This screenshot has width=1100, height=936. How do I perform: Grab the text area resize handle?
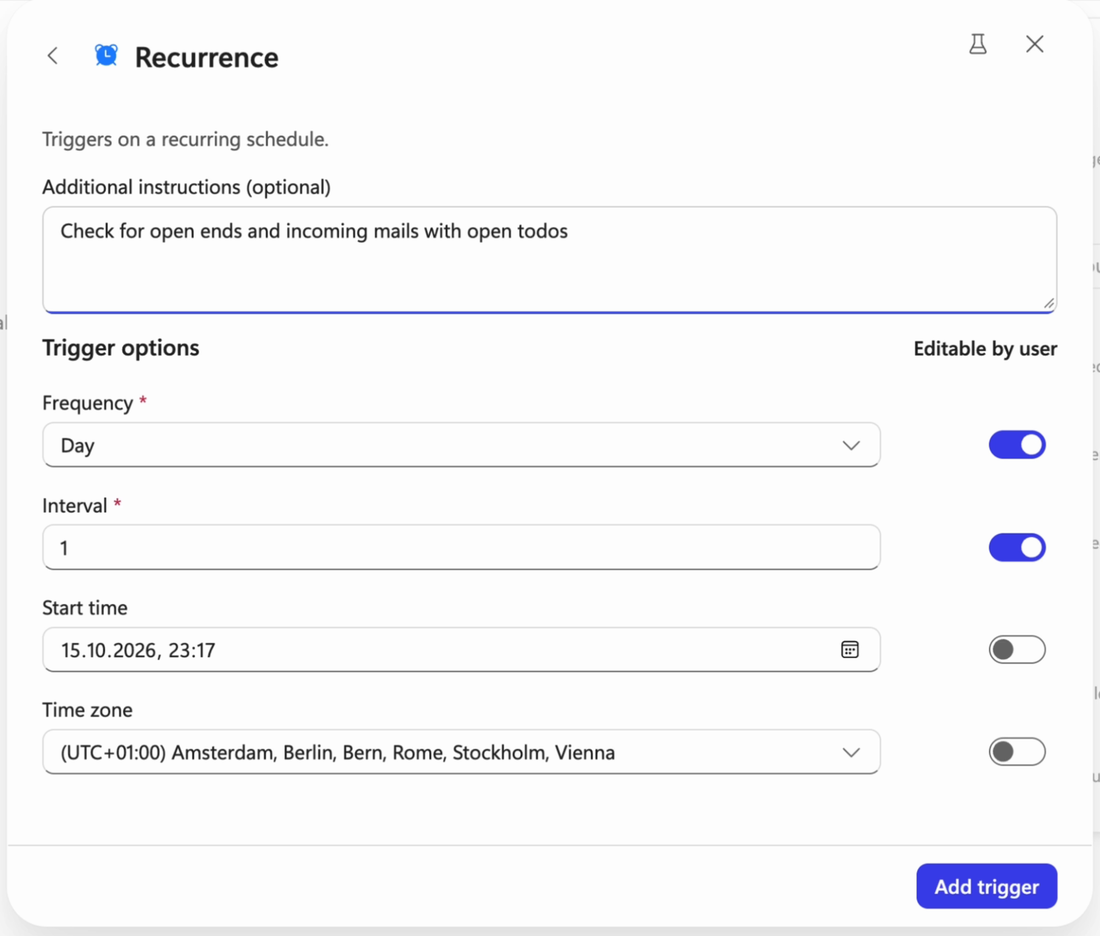click(x=1048, y=303)
